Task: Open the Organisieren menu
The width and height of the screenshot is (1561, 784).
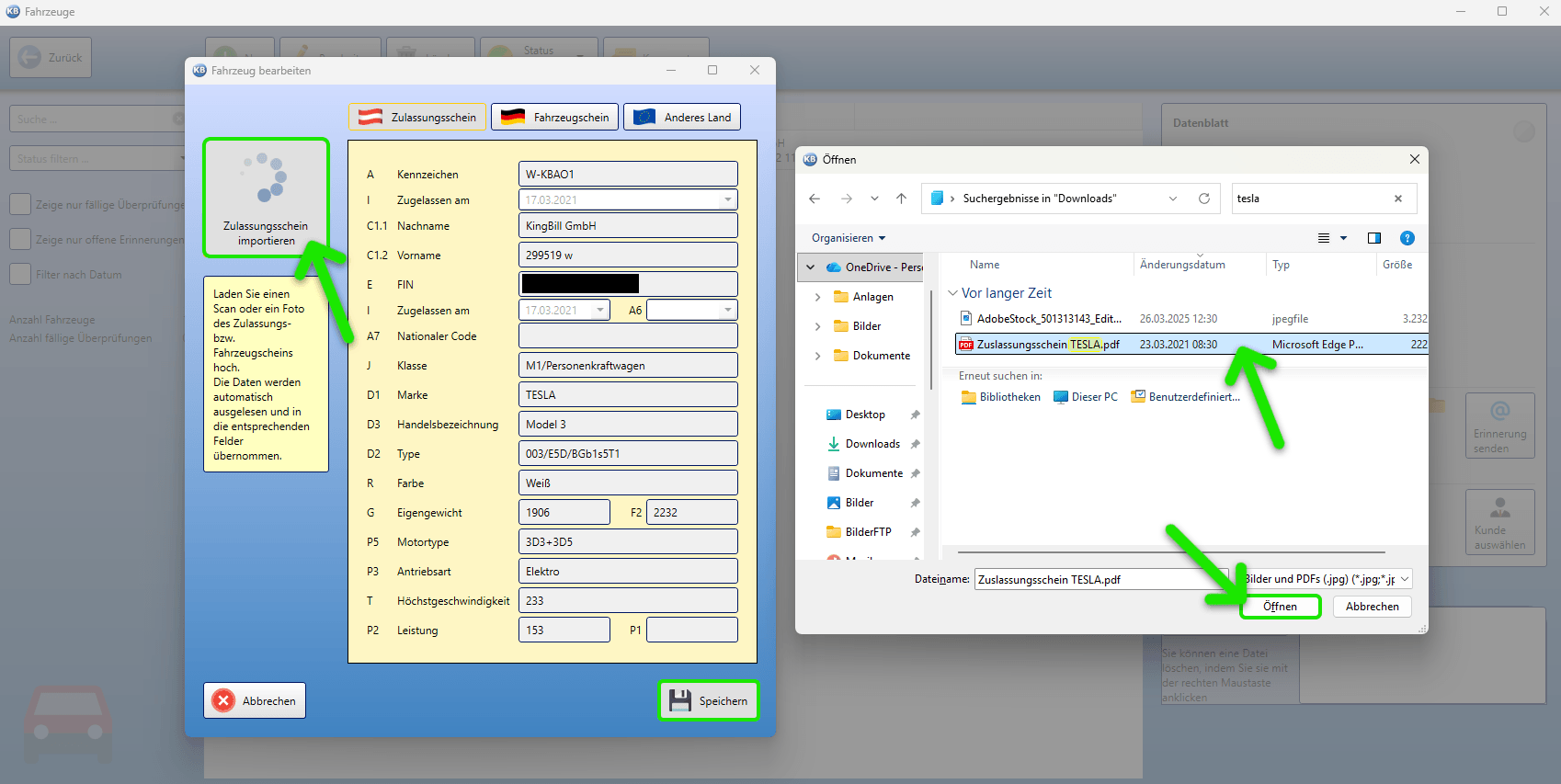Action: point(849,238)
